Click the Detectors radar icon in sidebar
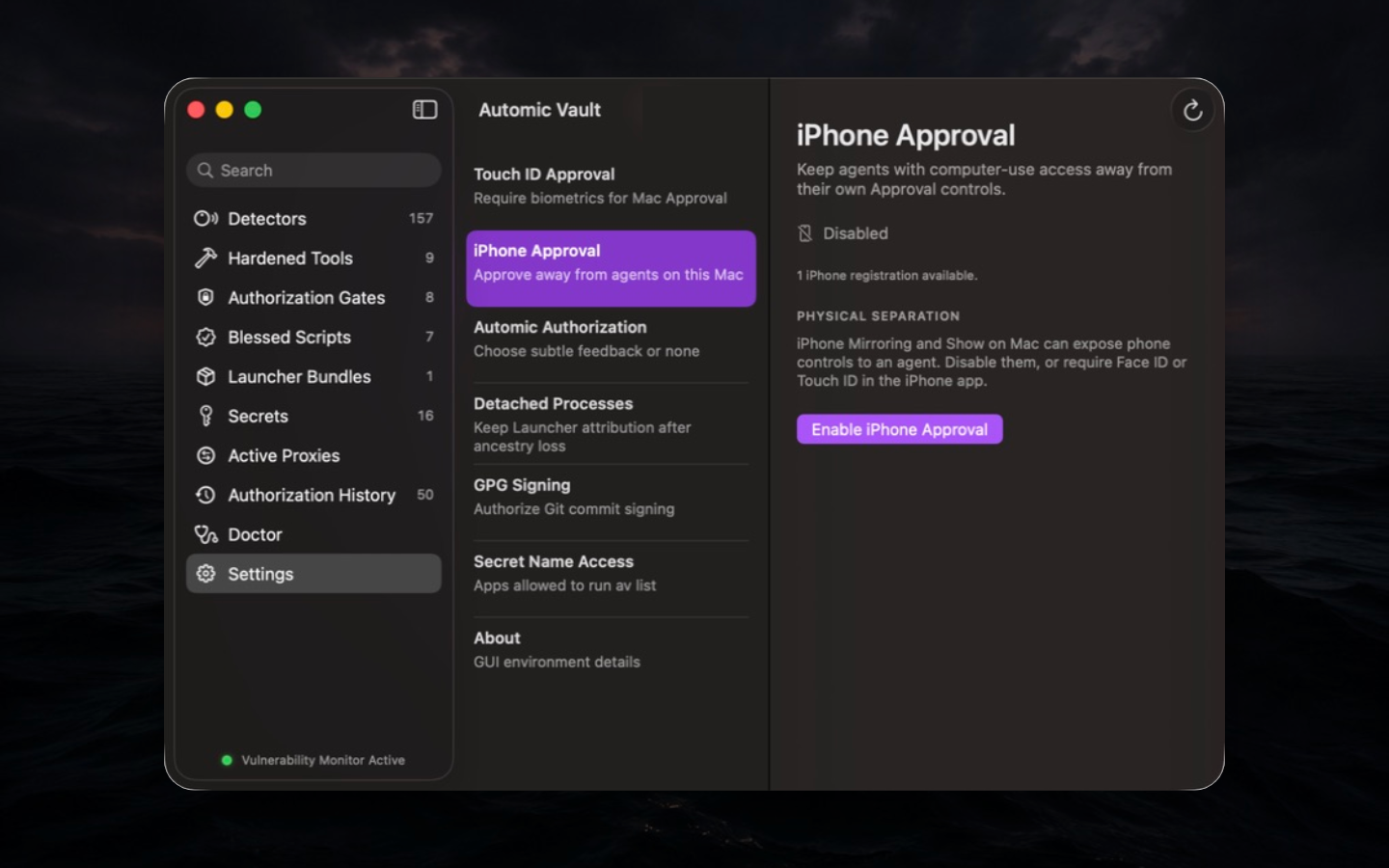1389x868 pixels. pos(205,219)
